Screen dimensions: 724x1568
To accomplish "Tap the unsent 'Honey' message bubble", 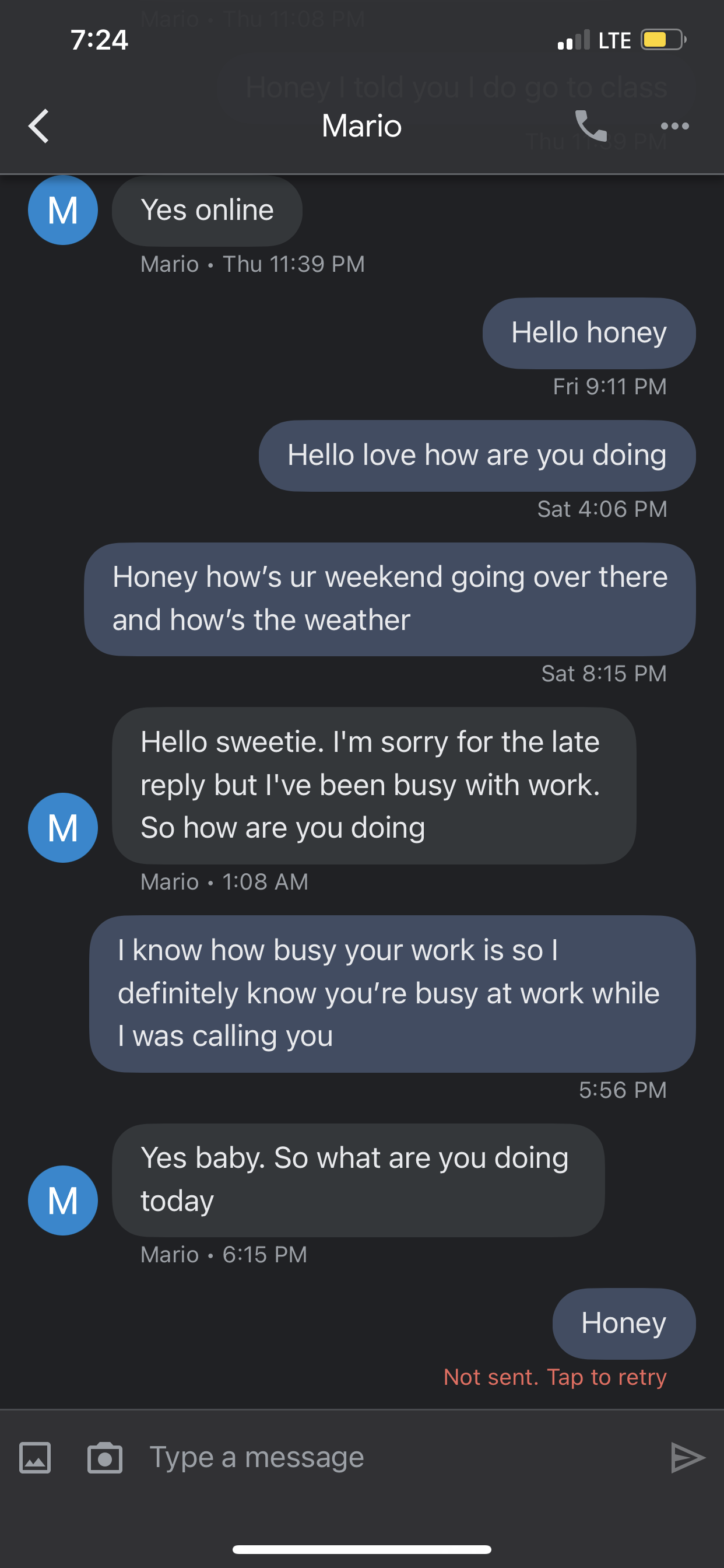I will [x=623, y=1322].
